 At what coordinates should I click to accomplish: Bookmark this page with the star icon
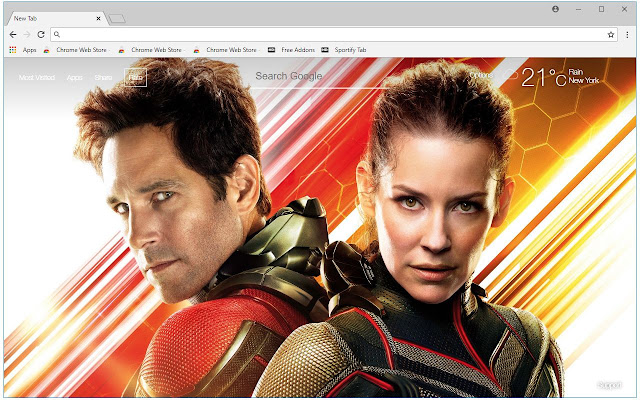611,35
